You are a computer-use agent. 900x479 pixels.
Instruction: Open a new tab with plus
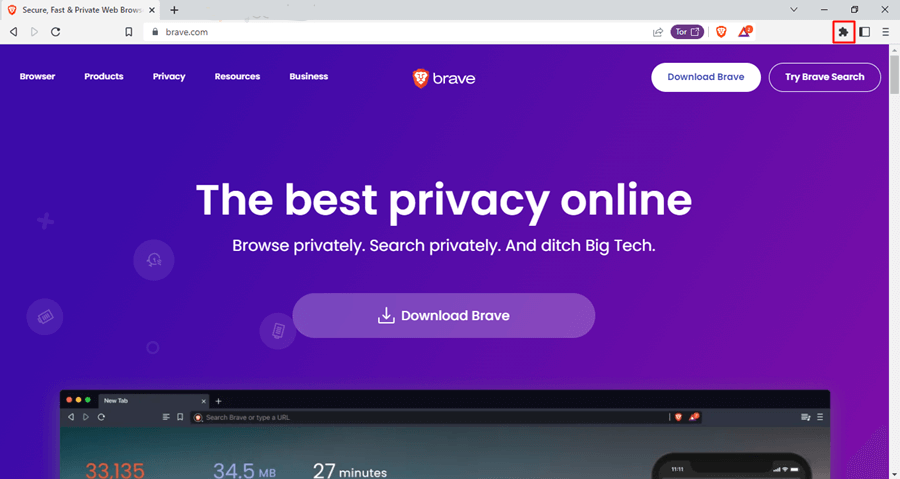click(x=174, y=10)
